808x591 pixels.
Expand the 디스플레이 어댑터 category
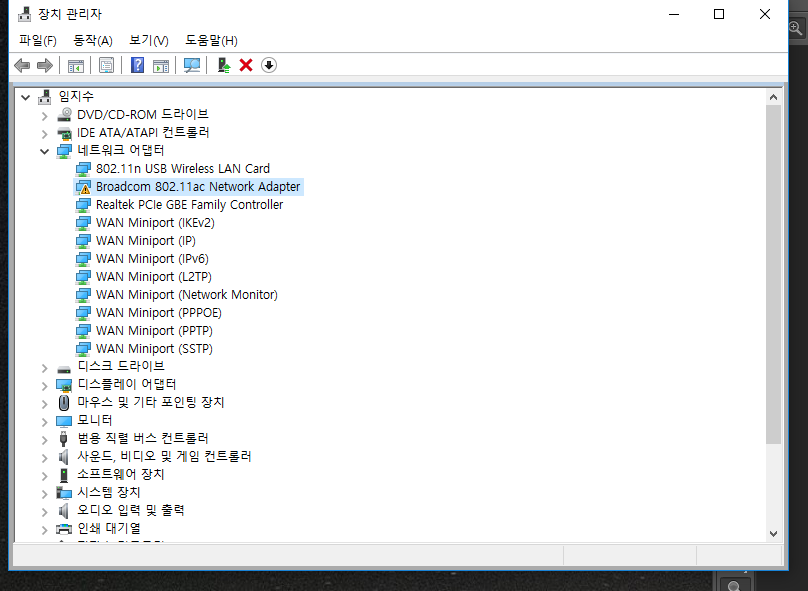click(x=45, y=385)
